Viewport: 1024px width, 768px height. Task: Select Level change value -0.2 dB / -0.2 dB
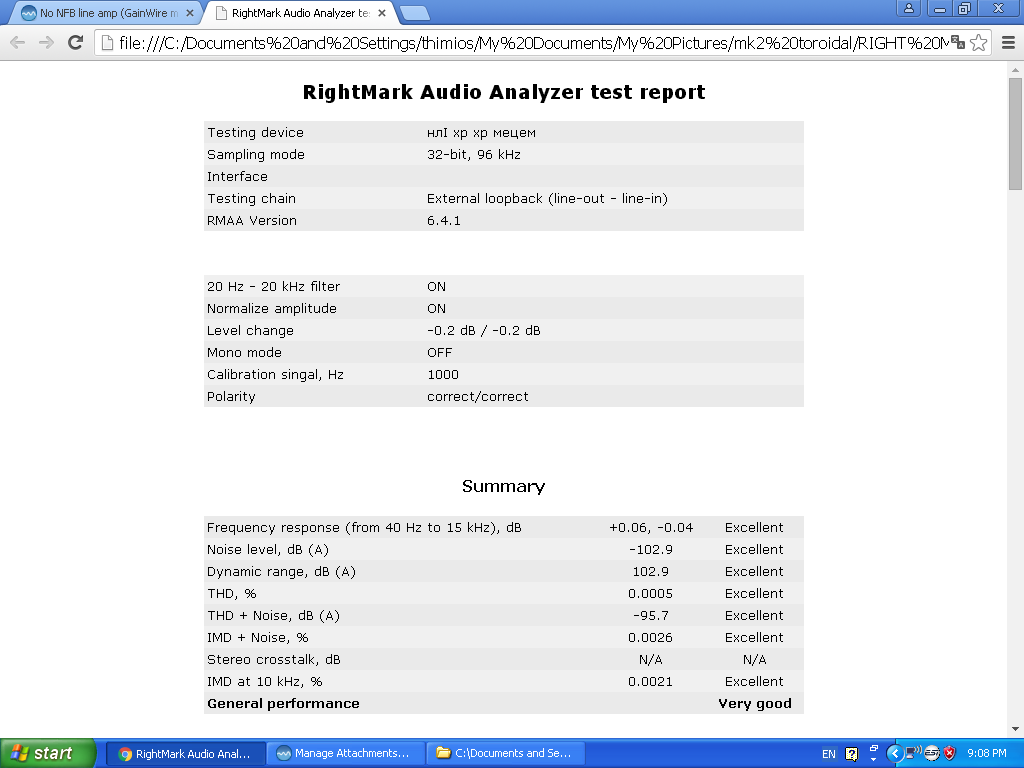(x=483, y=330)
